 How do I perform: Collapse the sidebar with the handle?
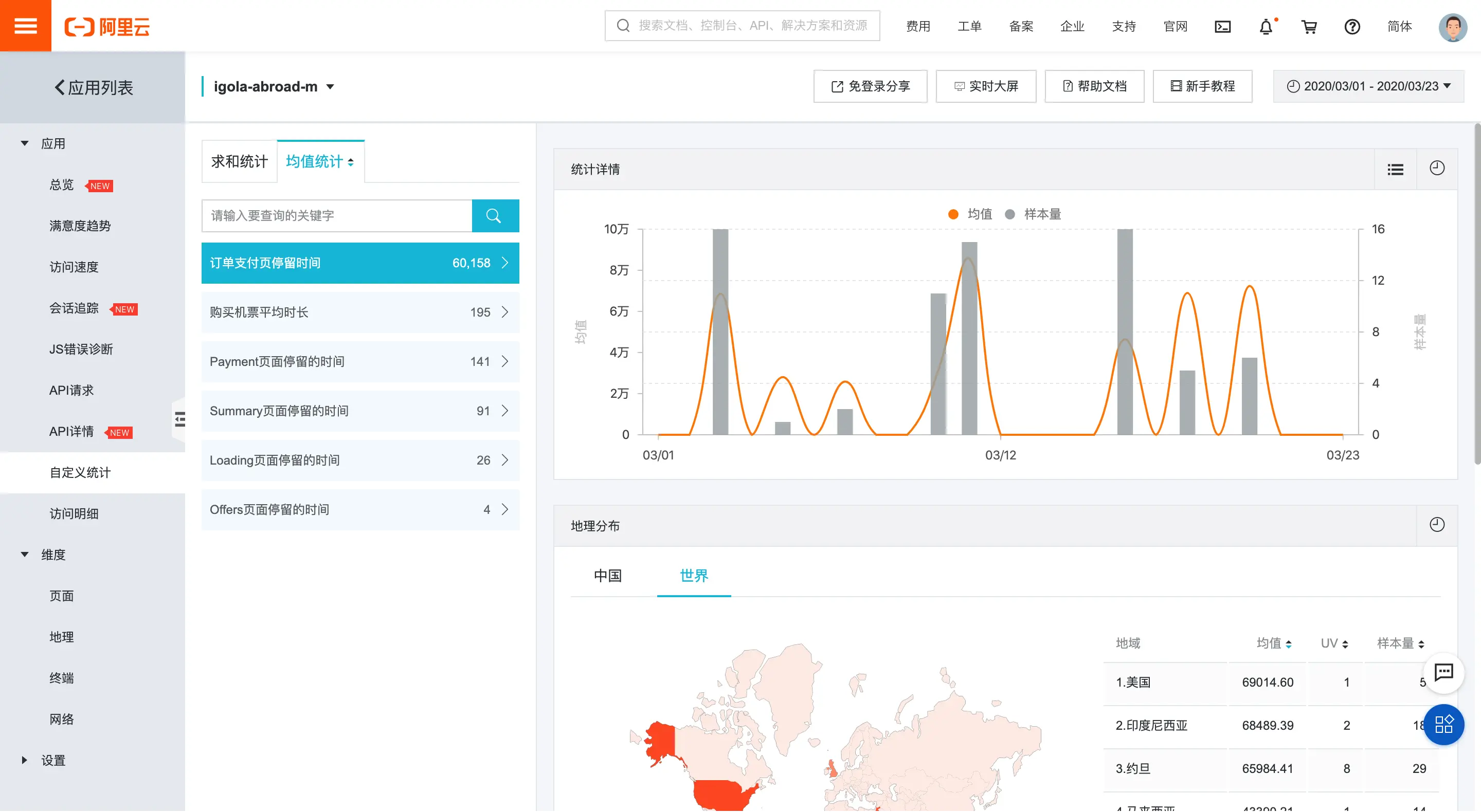point(179,419)
